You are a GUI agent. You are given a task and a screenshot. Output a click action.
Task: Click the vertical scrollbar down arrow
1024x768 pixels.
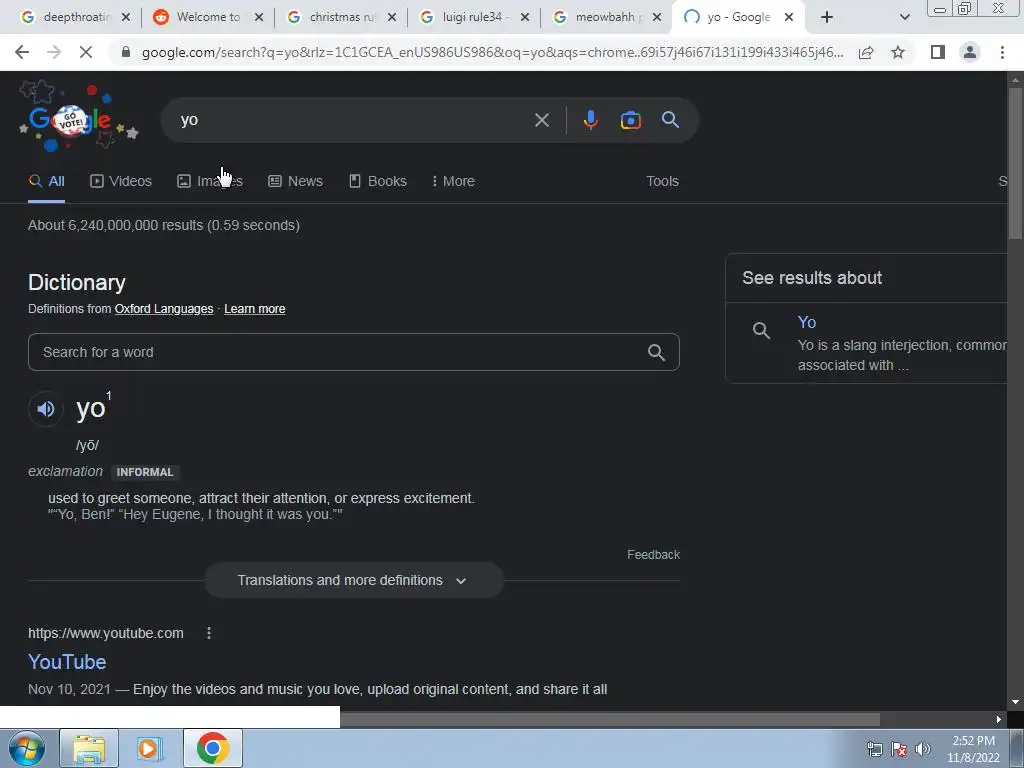click(x=1015, y=702)
